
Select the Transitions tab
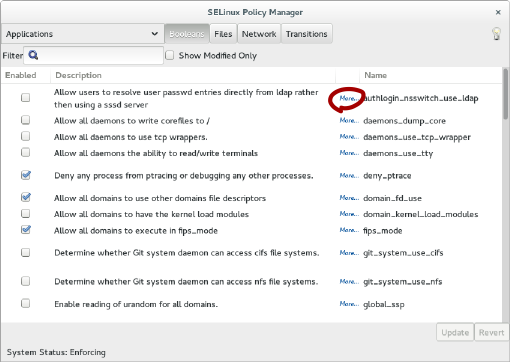(307, 34)
